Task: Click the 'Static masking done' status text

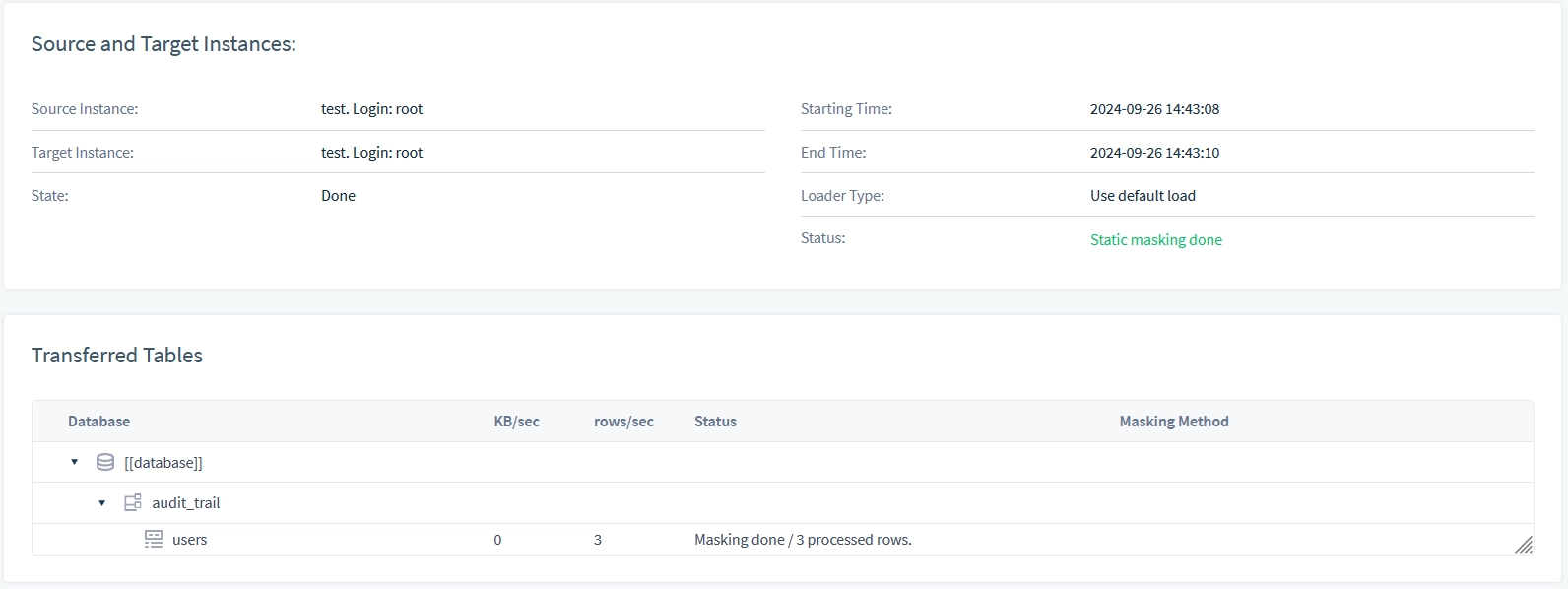Action: [x=1156, y=240]
